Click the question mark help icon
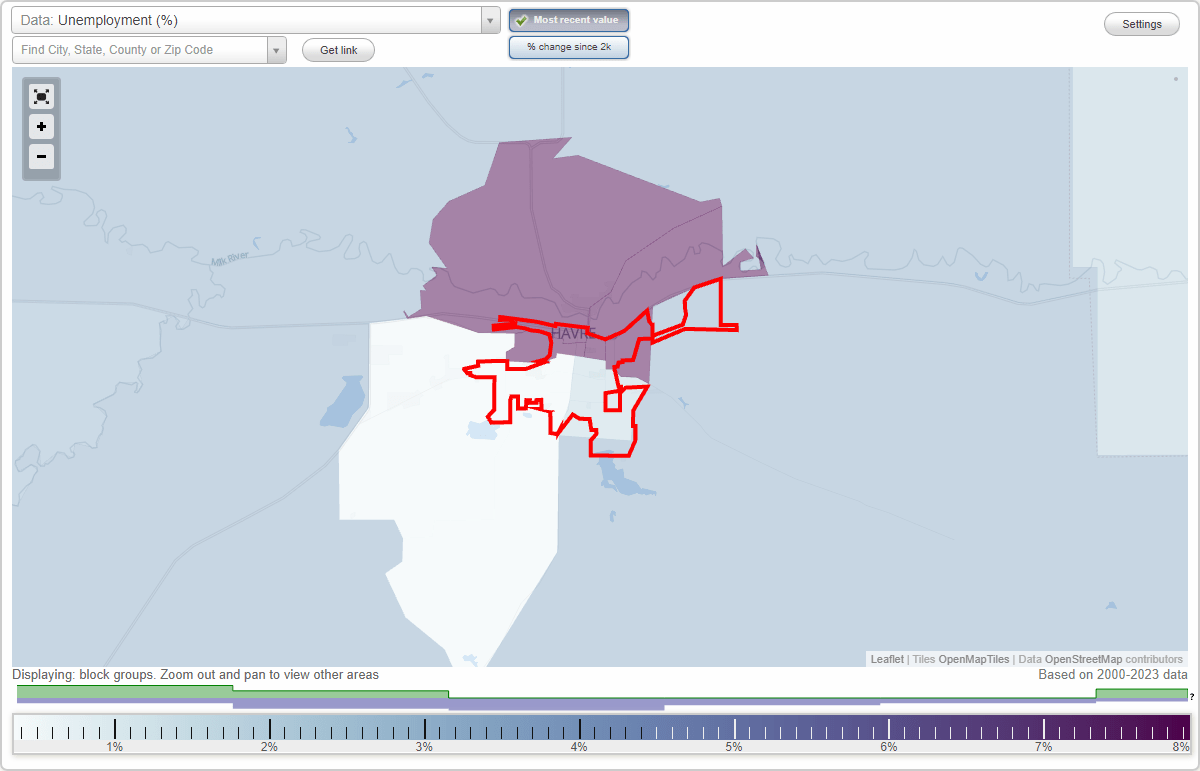The width and height of the screenshot is (1200, 771). pyautogui.click(x=1193, y=696)
